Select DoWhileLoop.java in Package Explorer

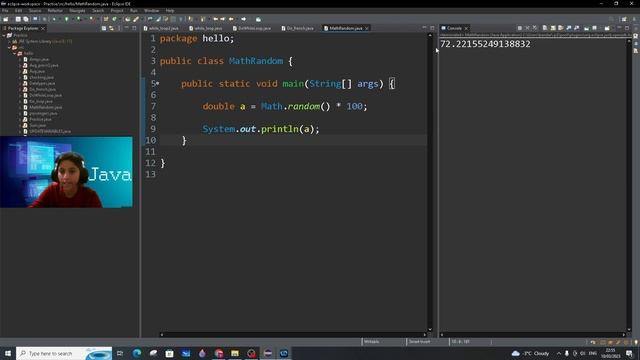click(45, 95)
